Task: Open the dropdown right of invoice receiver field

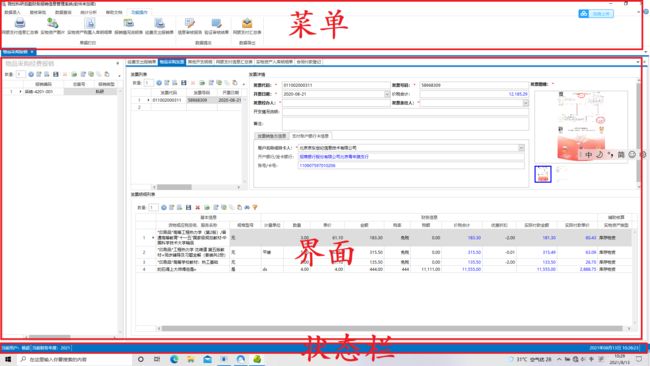Action: 526,103
